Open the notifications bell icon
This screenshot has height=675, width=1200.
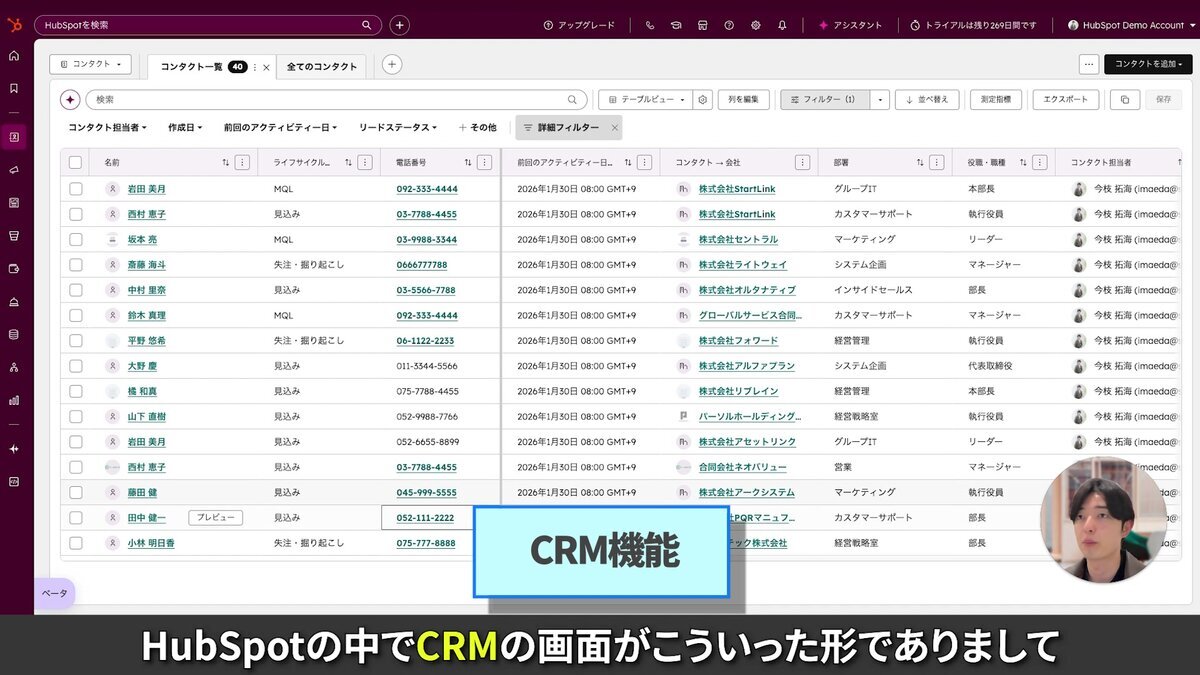782,25
